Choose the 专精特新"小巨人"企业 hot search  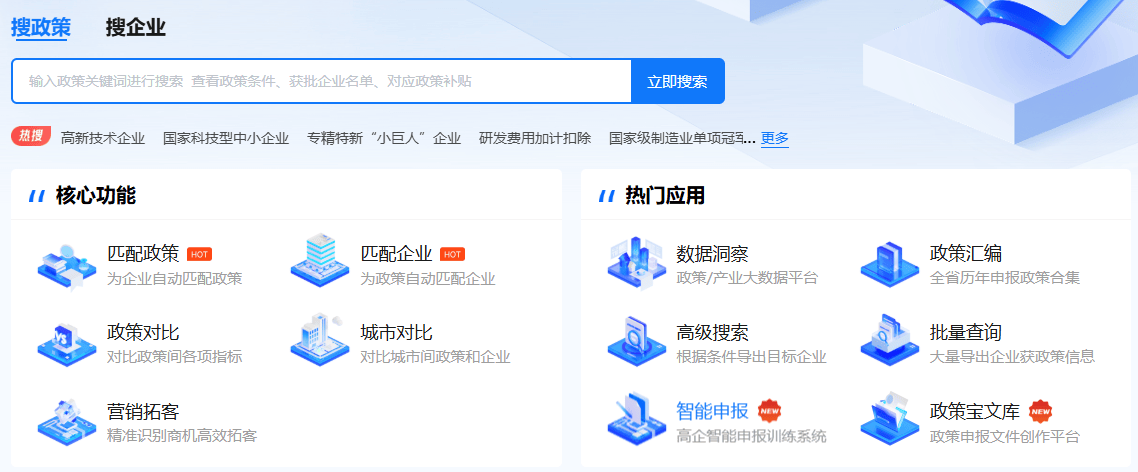click(x=384, y=138)
